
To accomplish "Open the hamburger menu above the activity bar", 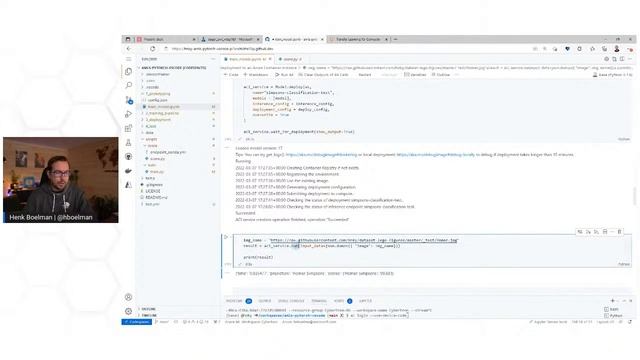I will point(129,59).
